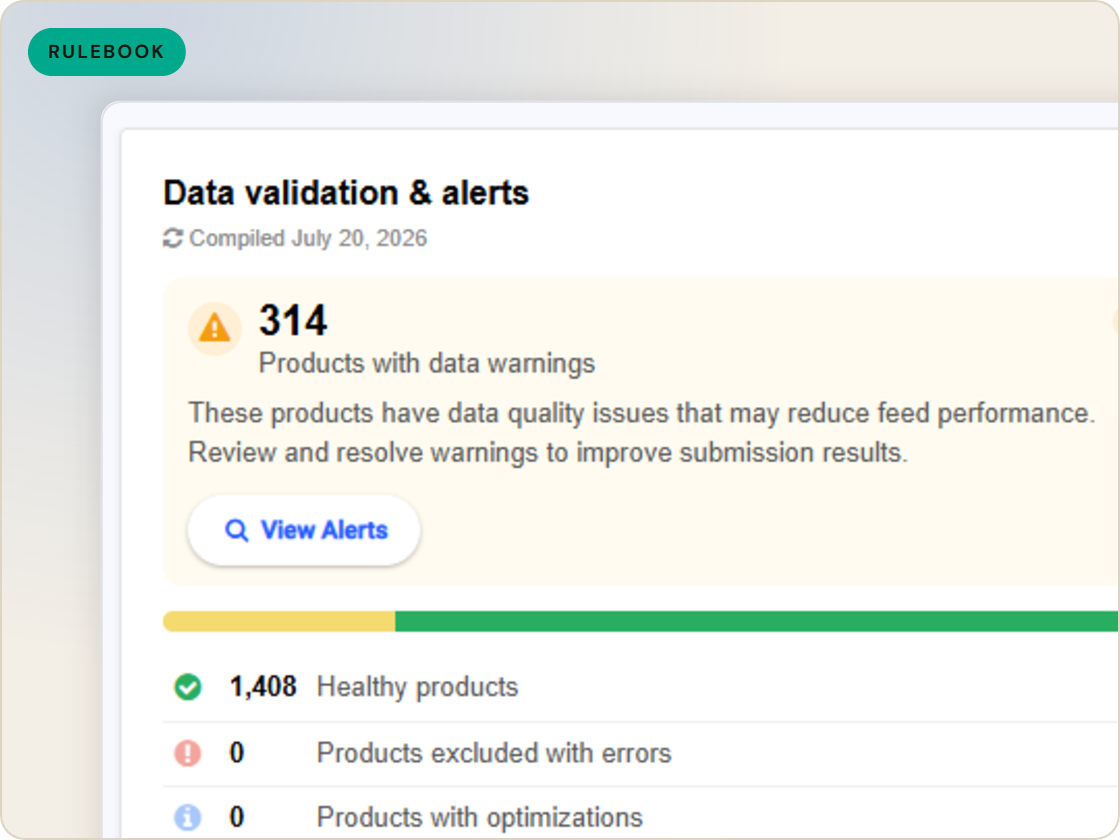Open Products with optimizations row
Image resolution: width=1120 pixels, height=840 pixels.
(x=641, y=814)
